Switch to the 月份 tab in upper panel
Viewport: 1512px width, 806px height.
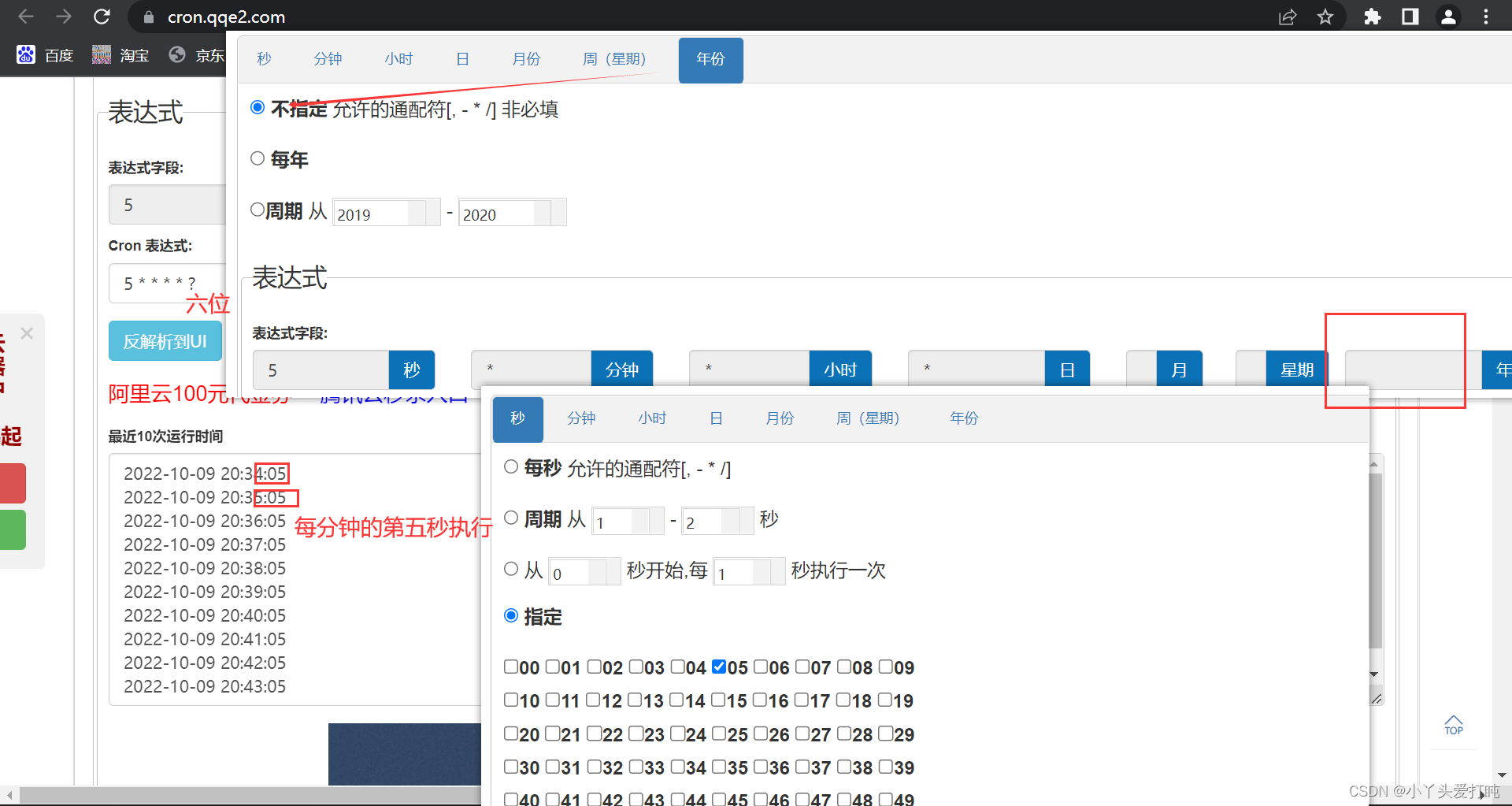526,60
